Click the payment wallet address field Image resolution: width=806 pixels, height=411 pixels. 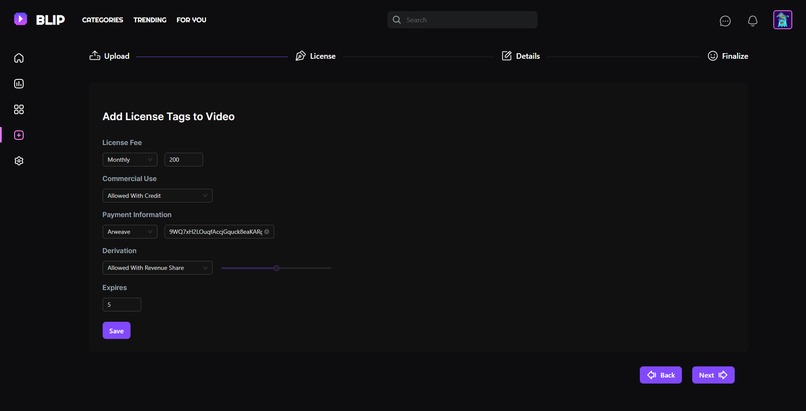tap(219, 232)
